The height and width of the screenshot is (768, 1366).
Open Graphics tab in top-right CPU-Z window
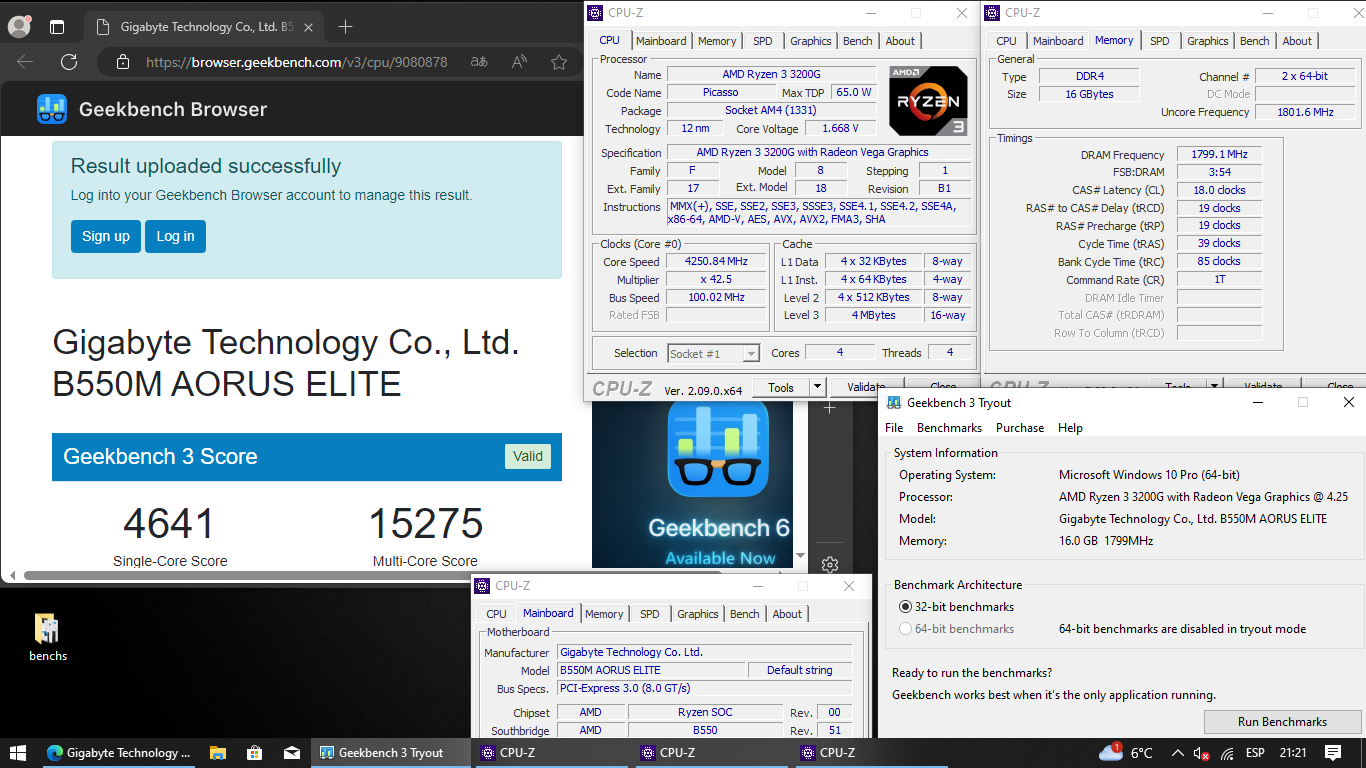pos(1207,41)
